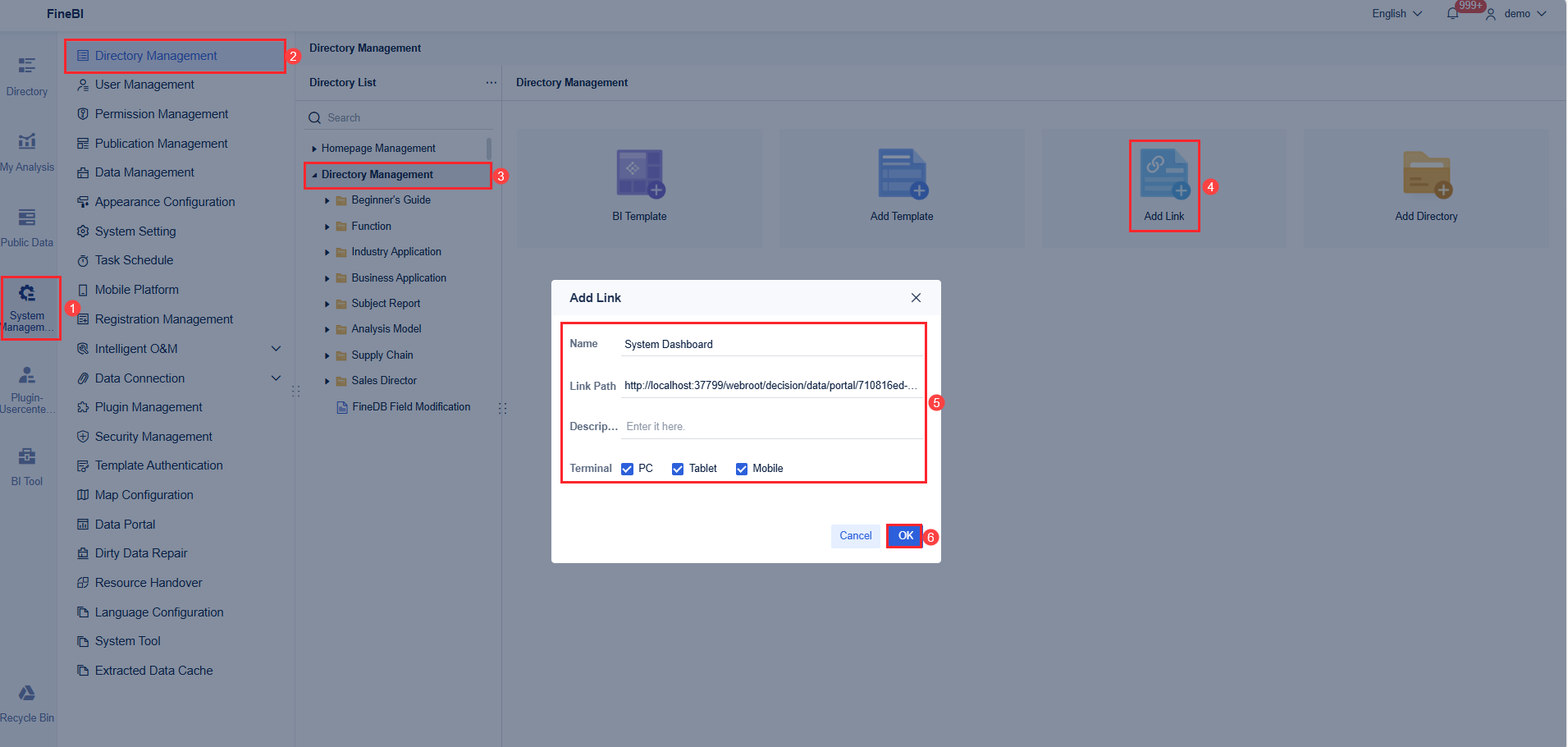This screenshot has height=747, width=1568.
Task: Click the FineDB Field Modification file icon
Action: tap(342, 407)
